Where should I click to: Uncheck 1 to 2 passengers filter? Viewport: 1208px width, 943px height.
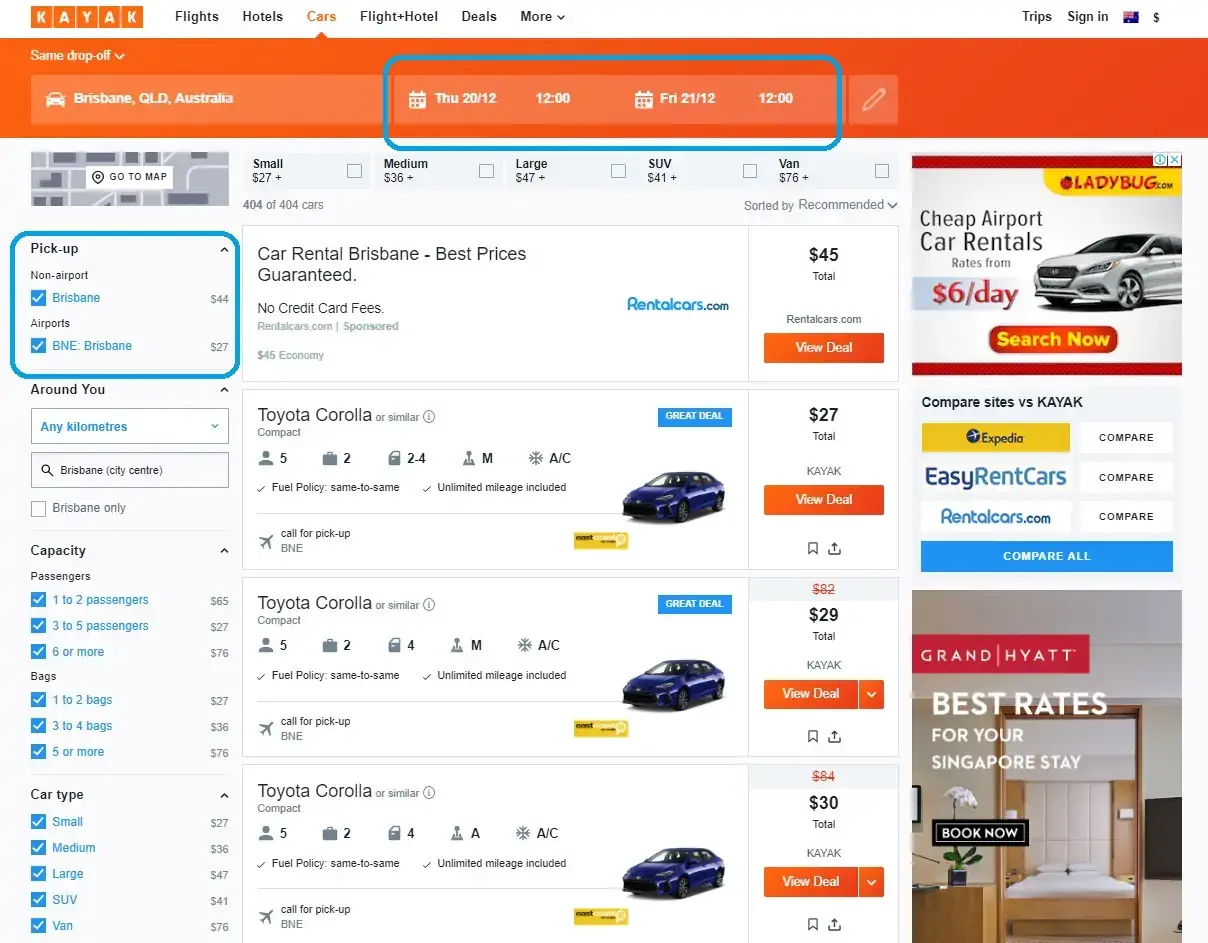point(39,600)
